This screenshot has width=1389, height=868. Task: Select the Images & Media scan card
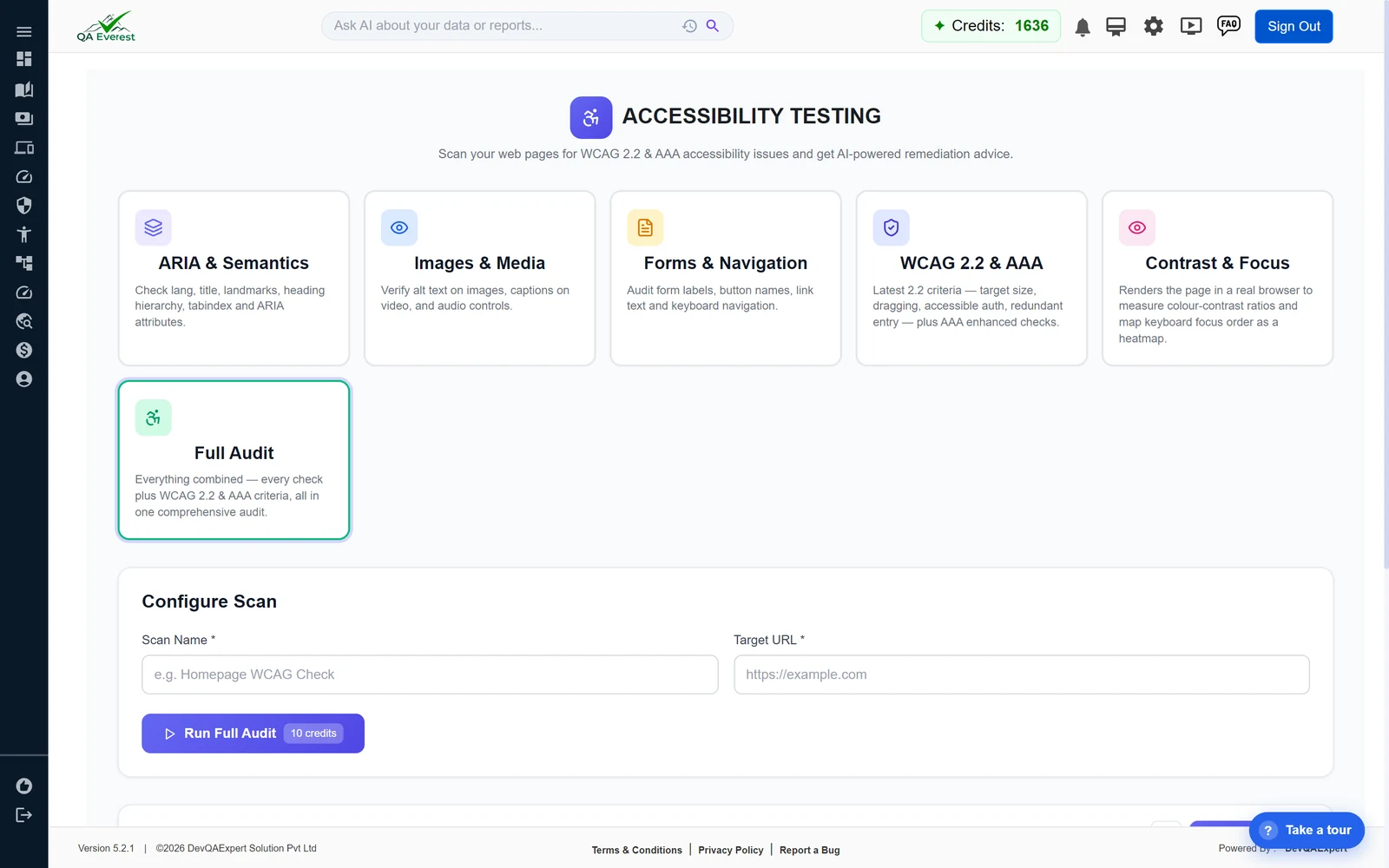click(x=479, y=278)
